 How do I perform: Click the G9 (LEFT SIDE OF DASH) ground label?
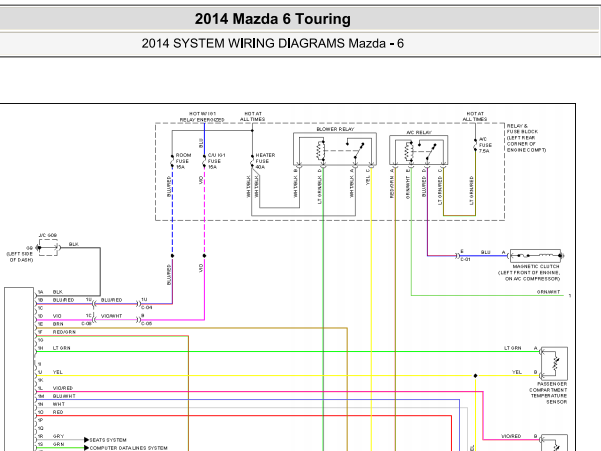click(20, 254)
